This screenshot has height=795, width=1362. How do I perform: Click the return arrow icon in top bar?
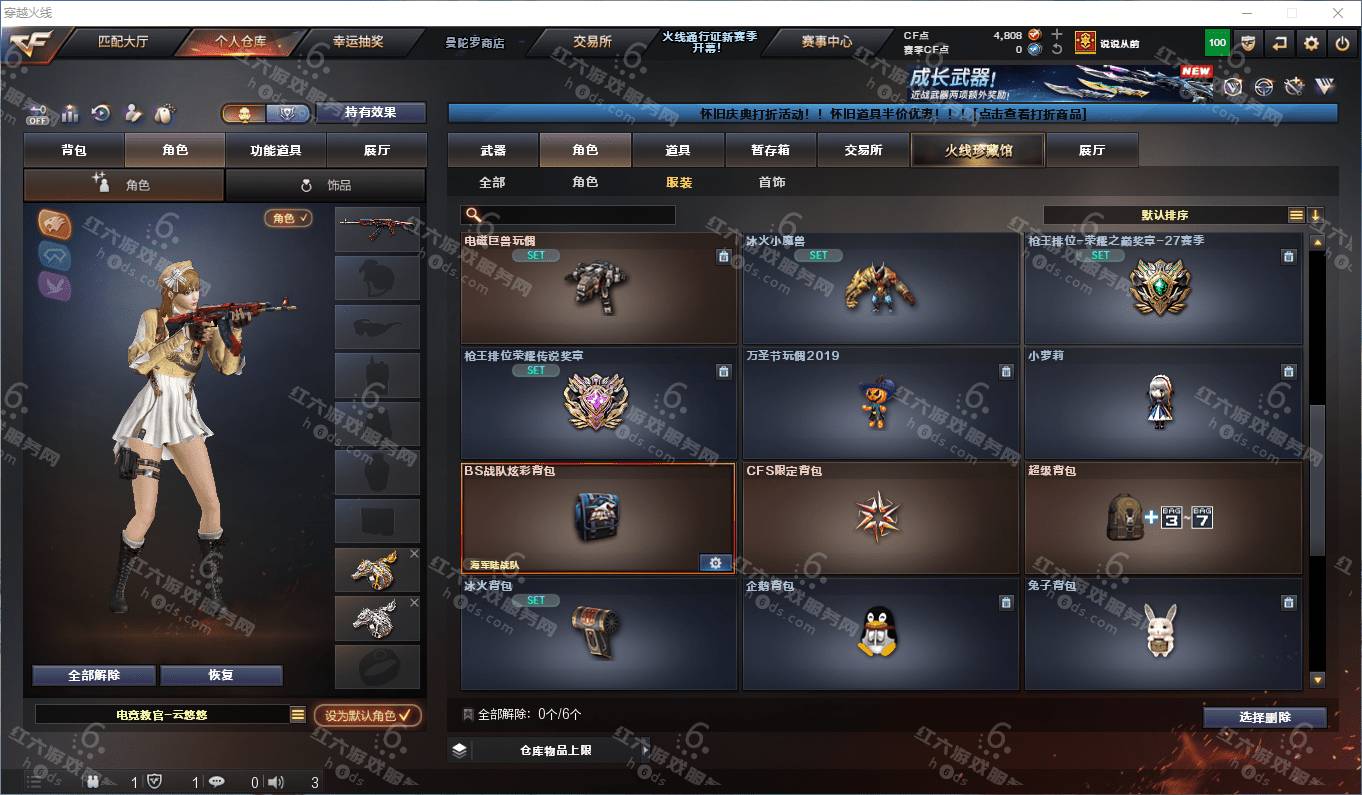click(1279, 43)
